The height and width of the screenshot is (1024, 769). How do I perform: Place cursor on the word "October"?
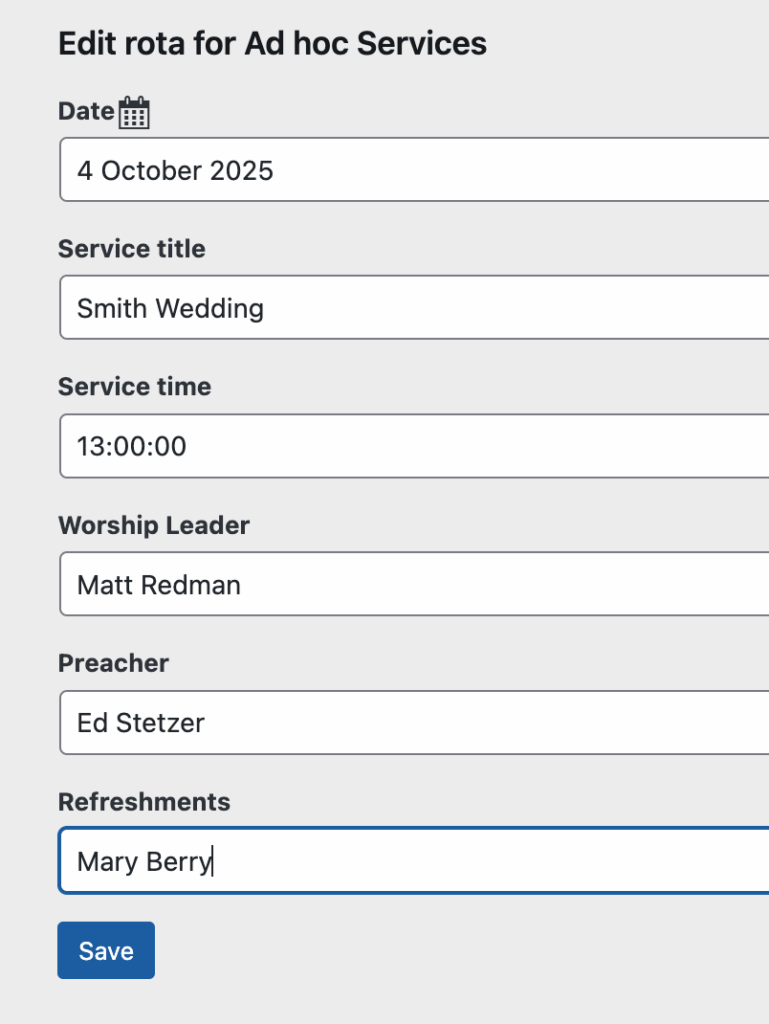pos(151,171)
